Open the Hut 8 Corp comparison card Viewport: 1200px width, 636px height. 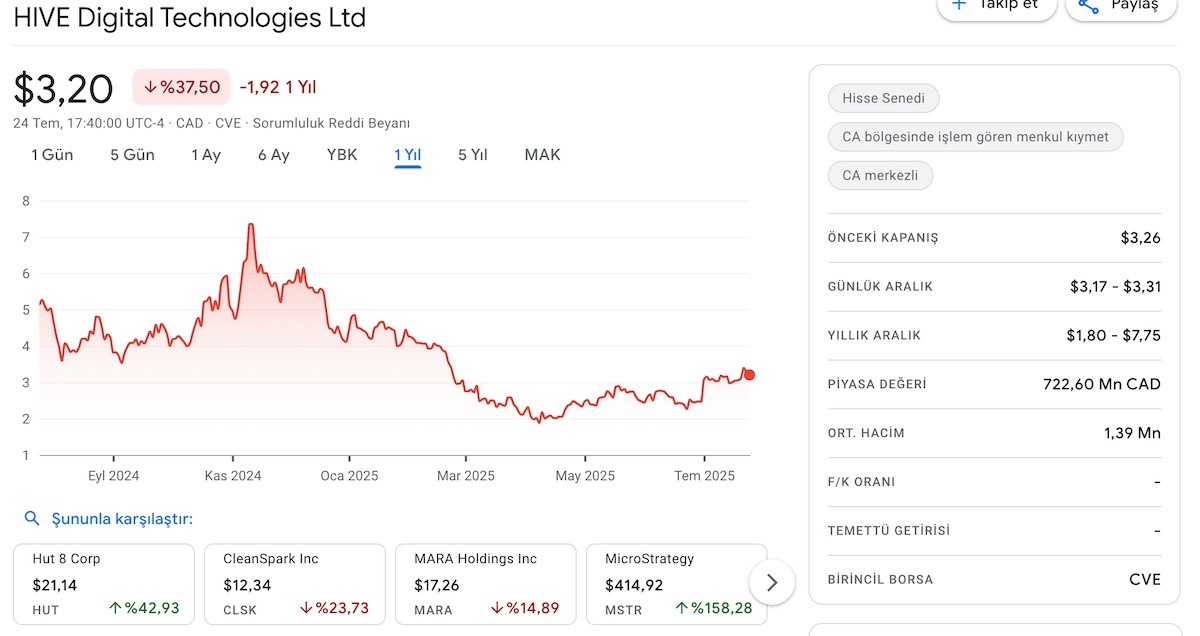[x=104, y=584]
